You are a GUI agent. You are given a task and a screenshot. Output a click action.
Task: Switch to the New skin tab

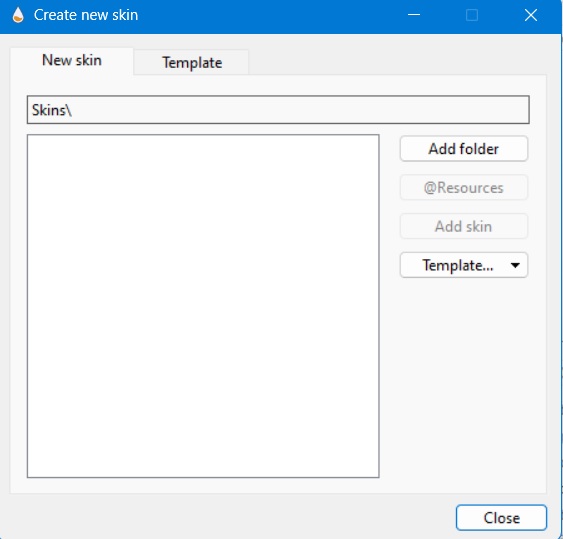pos(72,60)
